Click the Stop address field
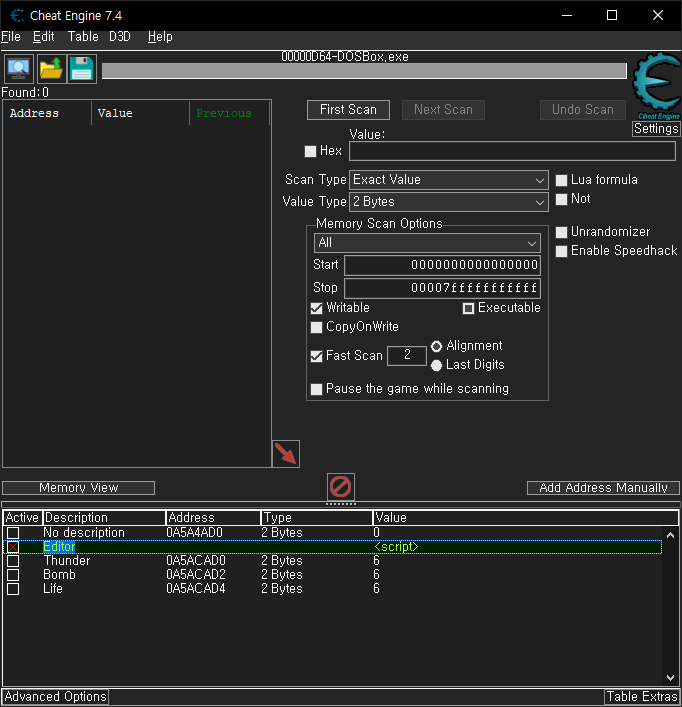This screenshot has width=682, height=707. 442,288
